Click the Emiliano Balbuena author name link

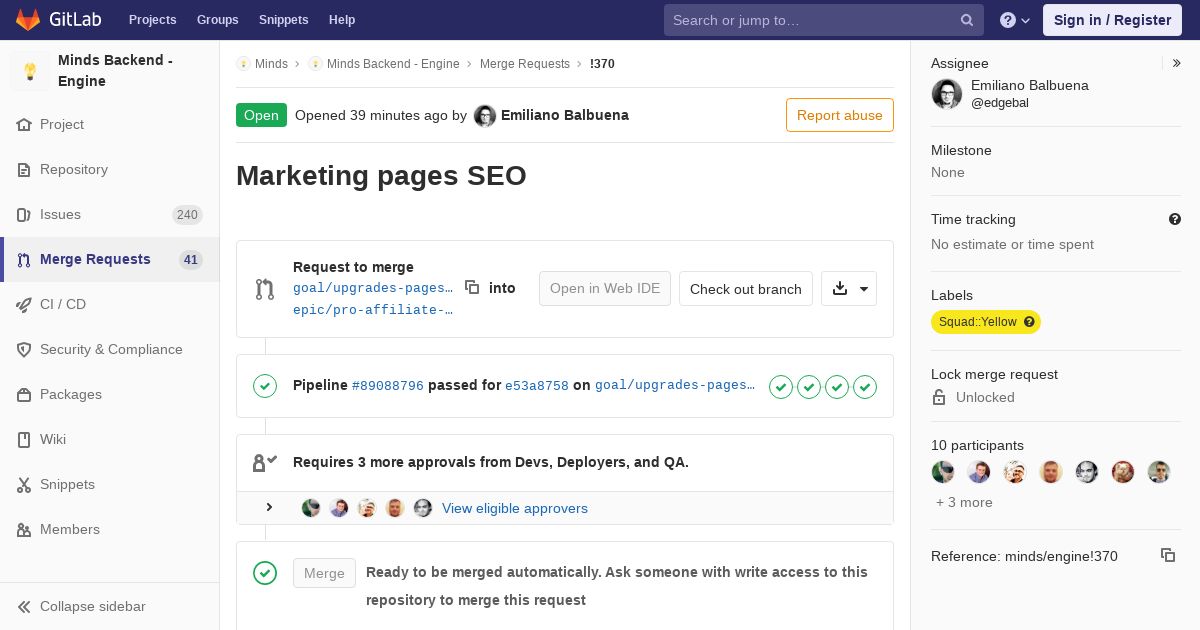565,115
